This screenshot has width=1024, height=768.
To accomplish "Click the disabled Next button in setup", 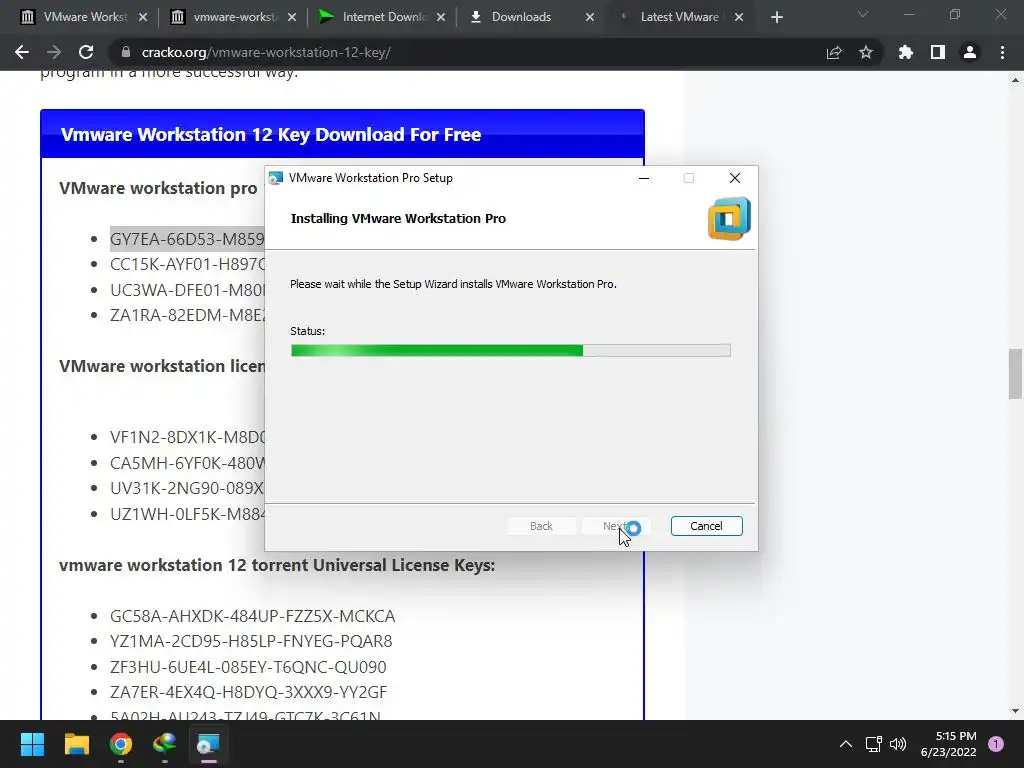I will coord(614,526).
